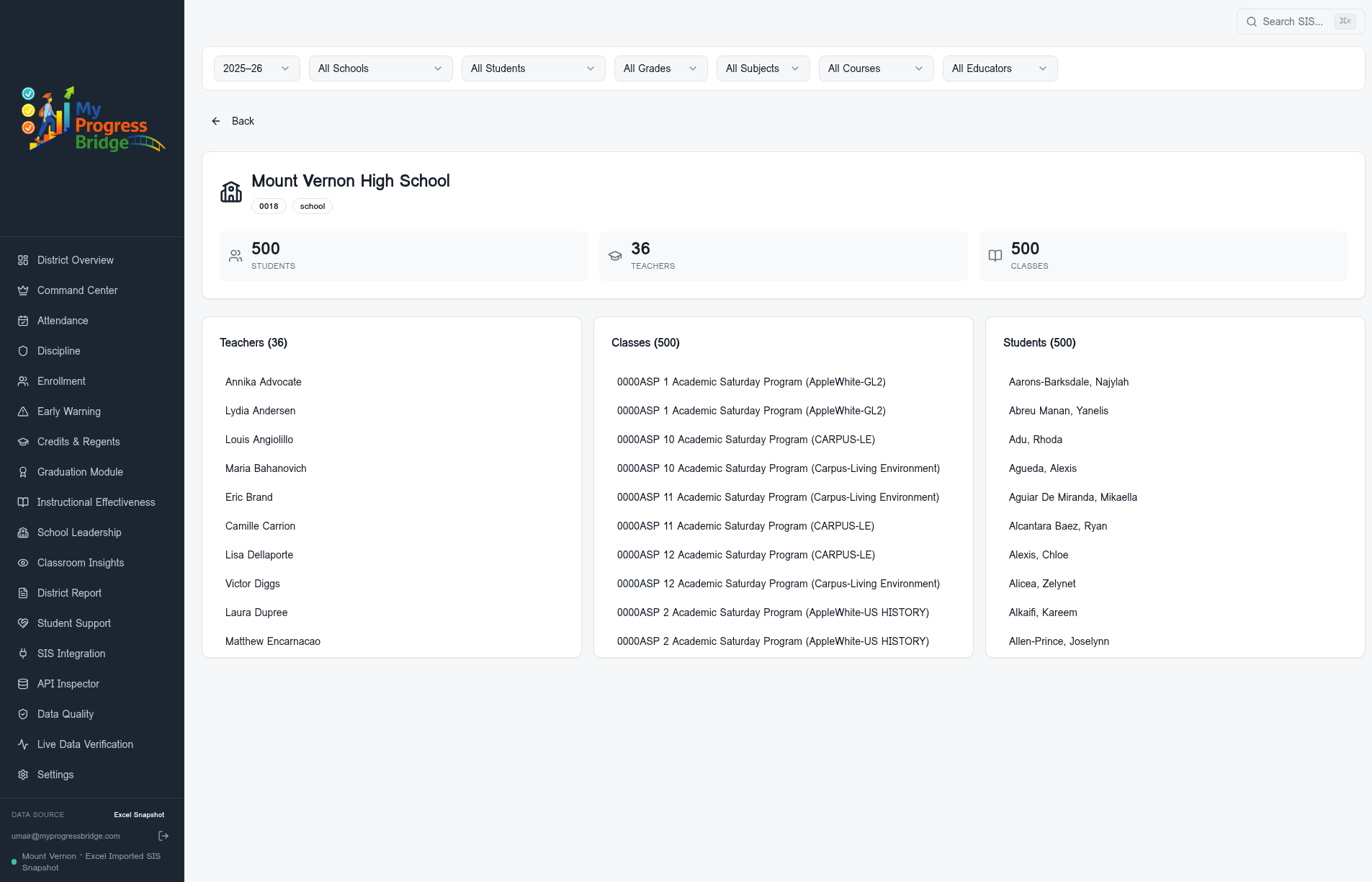Viewport: 1372px width, 882px height.
Task: Open the Attendance menu item
Action: click(x=92, y=321)
